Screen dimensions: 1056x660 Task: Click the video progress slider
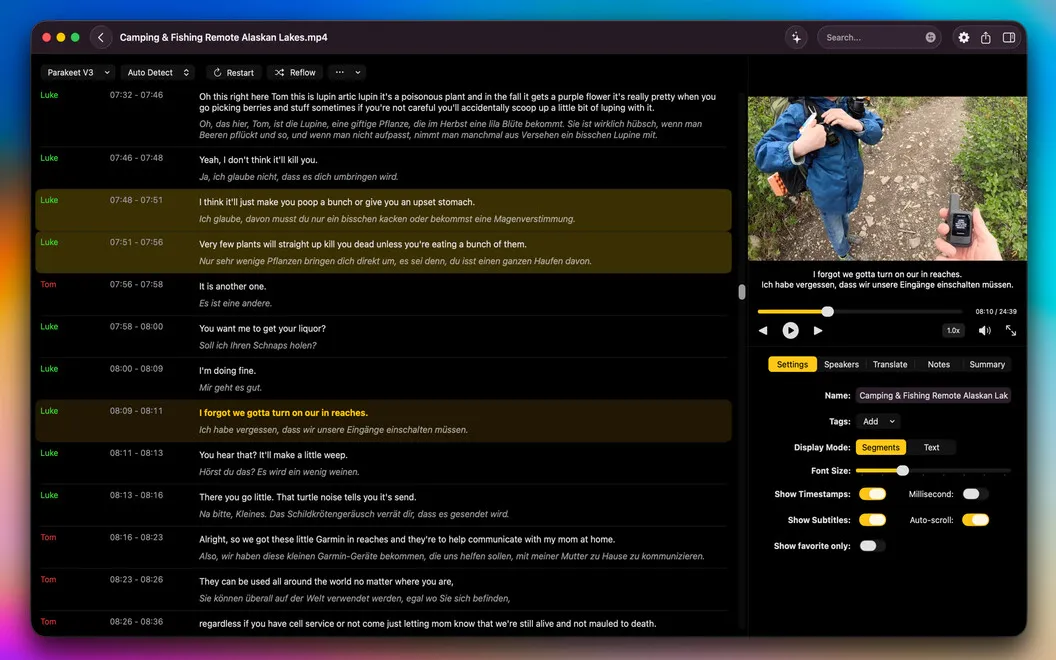pos(859,311)
